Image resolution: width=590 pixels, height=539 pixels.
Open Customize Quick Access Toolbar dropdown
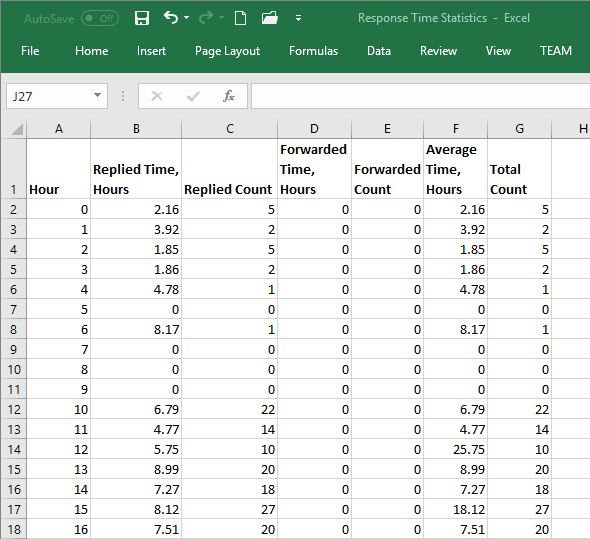[298, 18]
